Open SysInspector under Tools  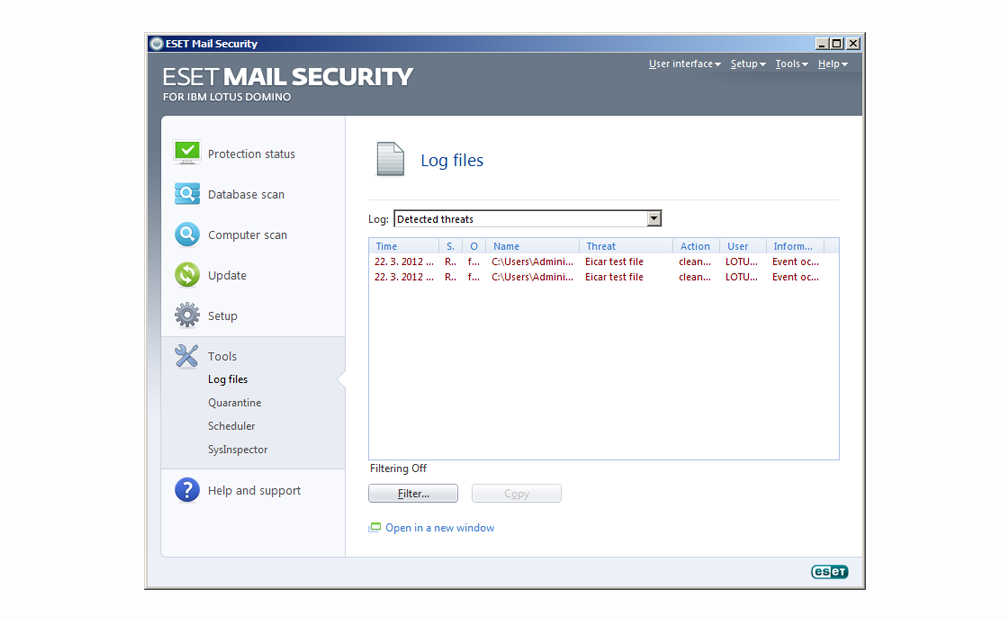(x=237, y=450)
